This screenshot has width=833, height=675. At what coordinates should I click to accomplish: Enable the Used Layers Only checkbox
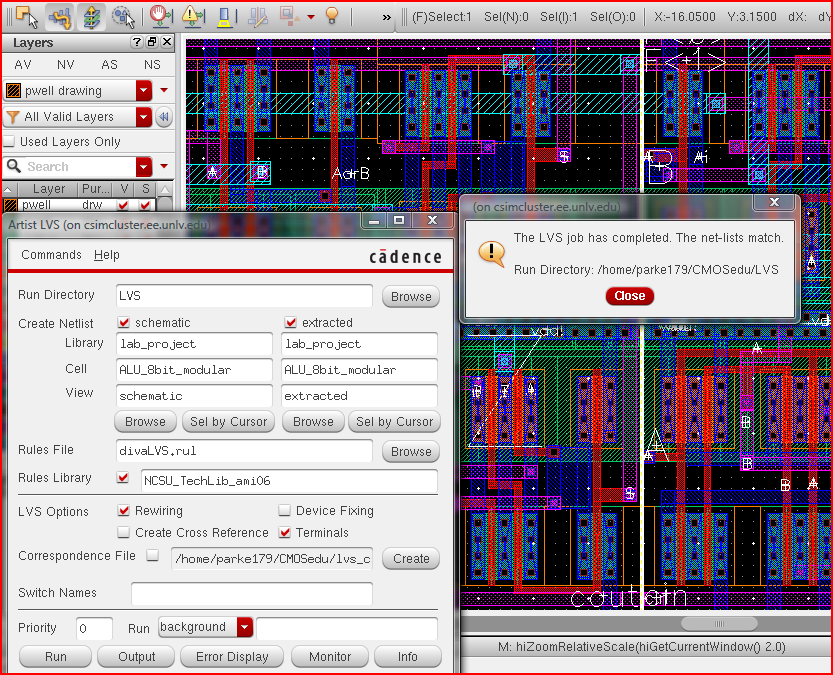click(x=10, y=142)
